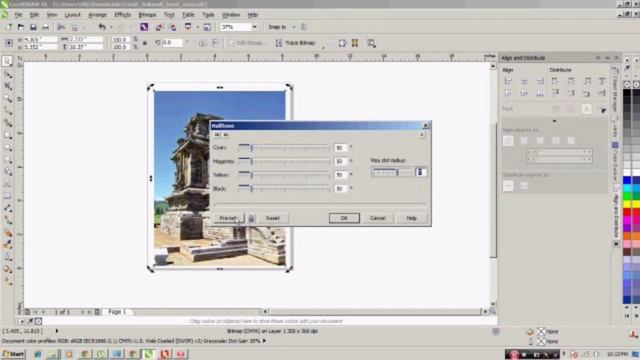640x360 pixels.
Task: Open the Edit menu
Action: [34, 15]
